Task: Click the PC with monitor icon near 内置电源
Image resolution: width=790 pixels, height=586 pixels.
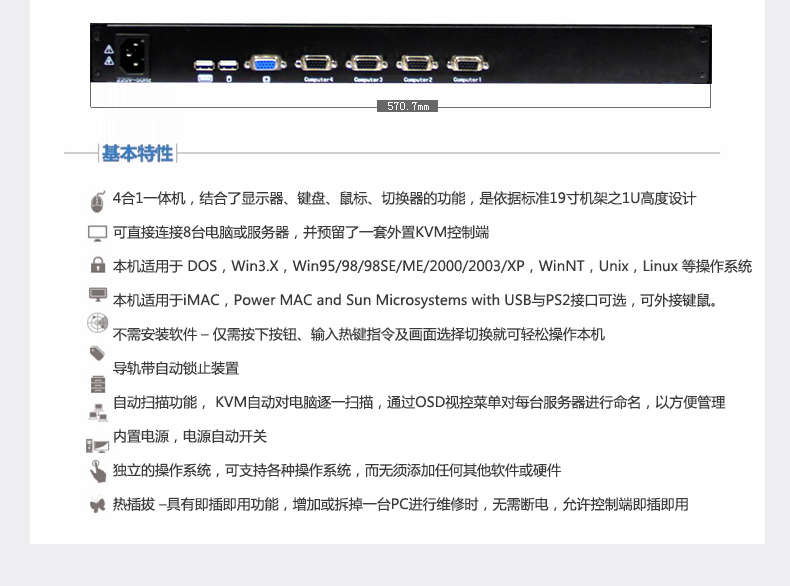Action: pyautogui.click(x=98, y=445)
